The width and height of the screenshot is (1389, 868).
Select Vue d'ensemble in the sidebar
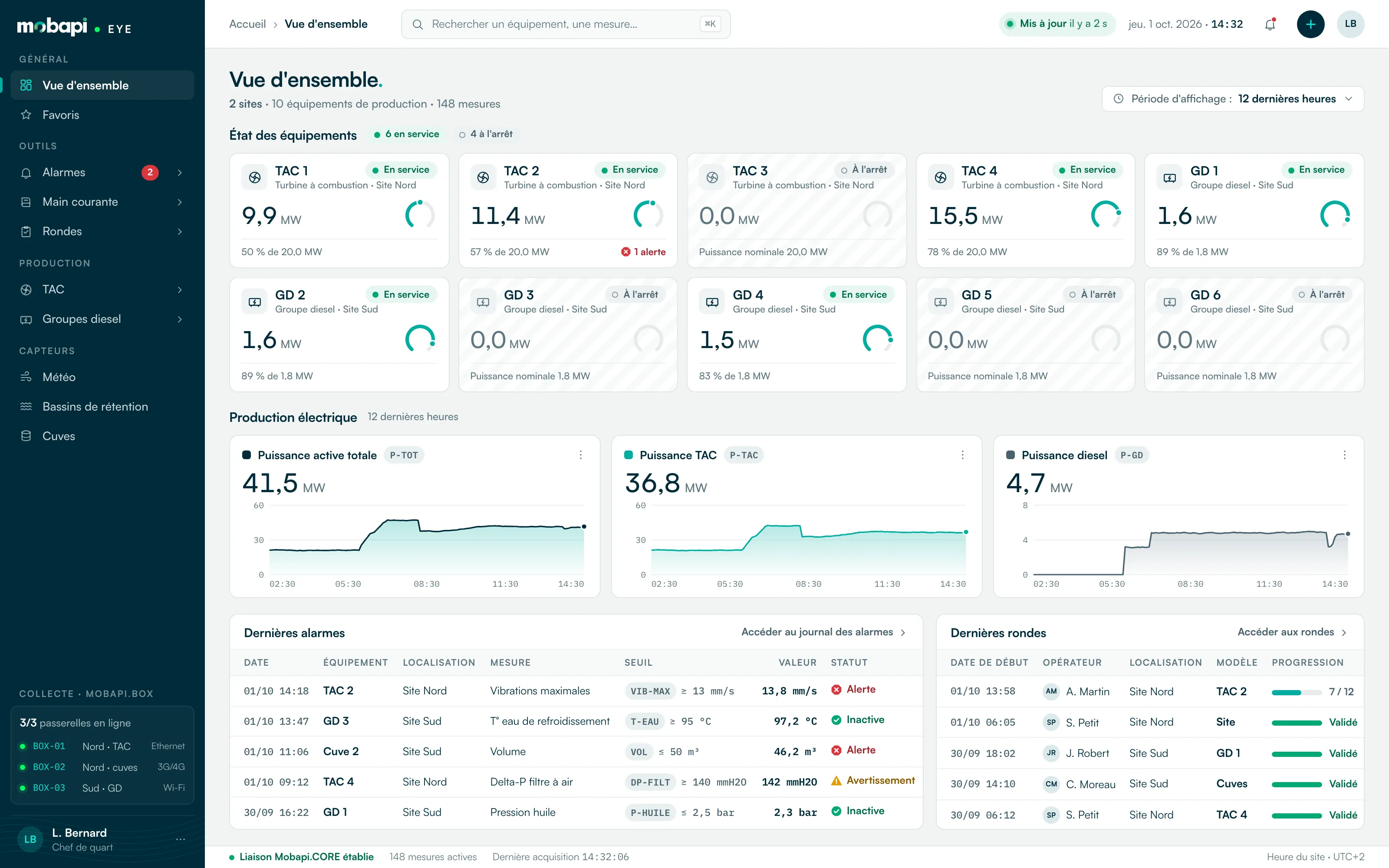102,85
